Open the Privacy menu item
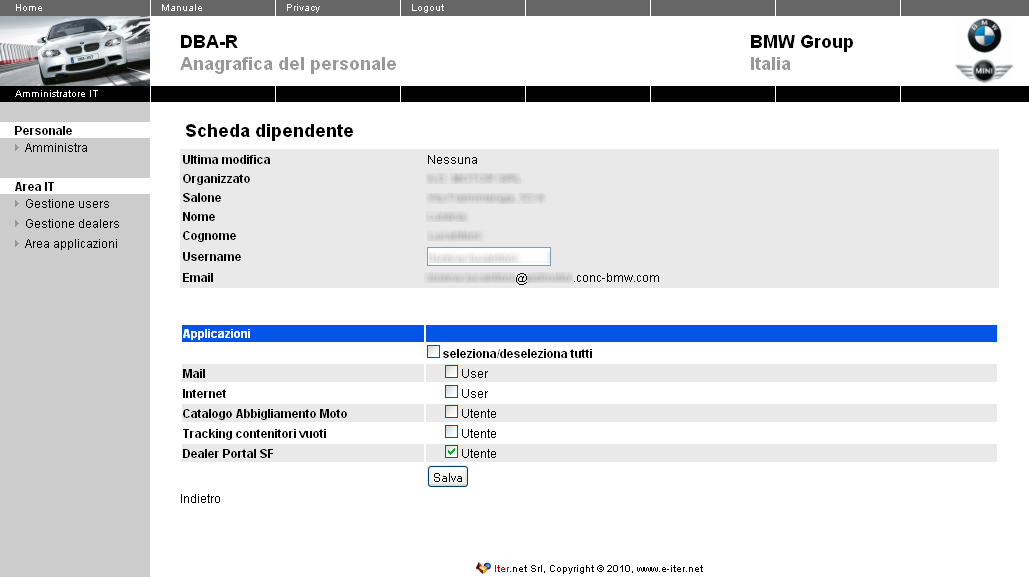The width and height of the screenshot is (1029, 577). coord(303,8)
